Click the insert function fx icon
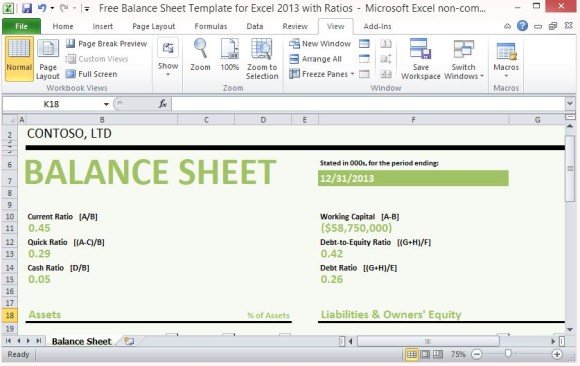This screenshot has height=366, width=580. [x=163, y=104]
